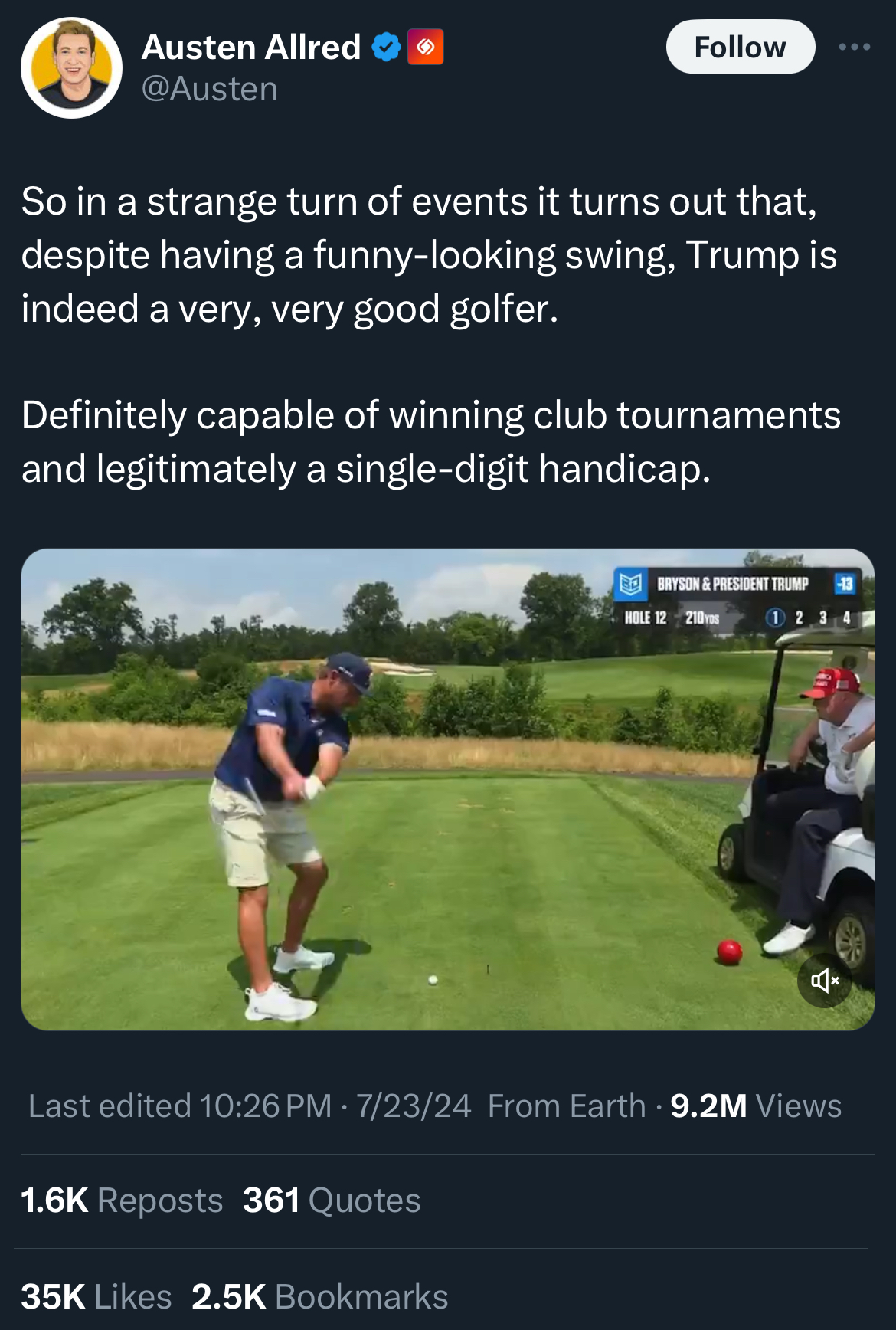Screen dimensions: 896x1330
Task: View the 361 Quotes list
Action: pos(332,1201)
